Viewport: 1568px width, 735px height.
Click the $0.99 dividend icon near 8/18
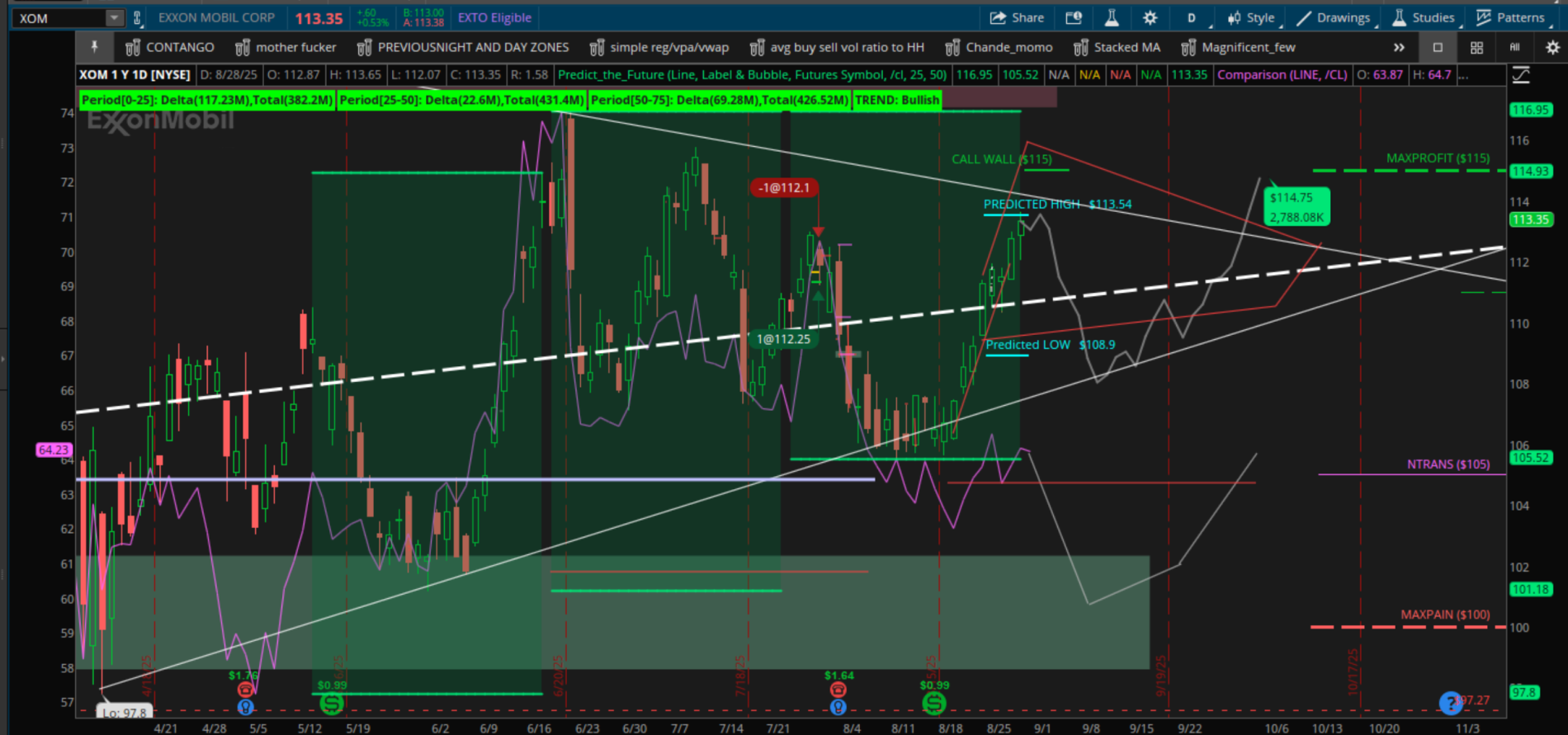pyautogui.click(x=934, y=704)
